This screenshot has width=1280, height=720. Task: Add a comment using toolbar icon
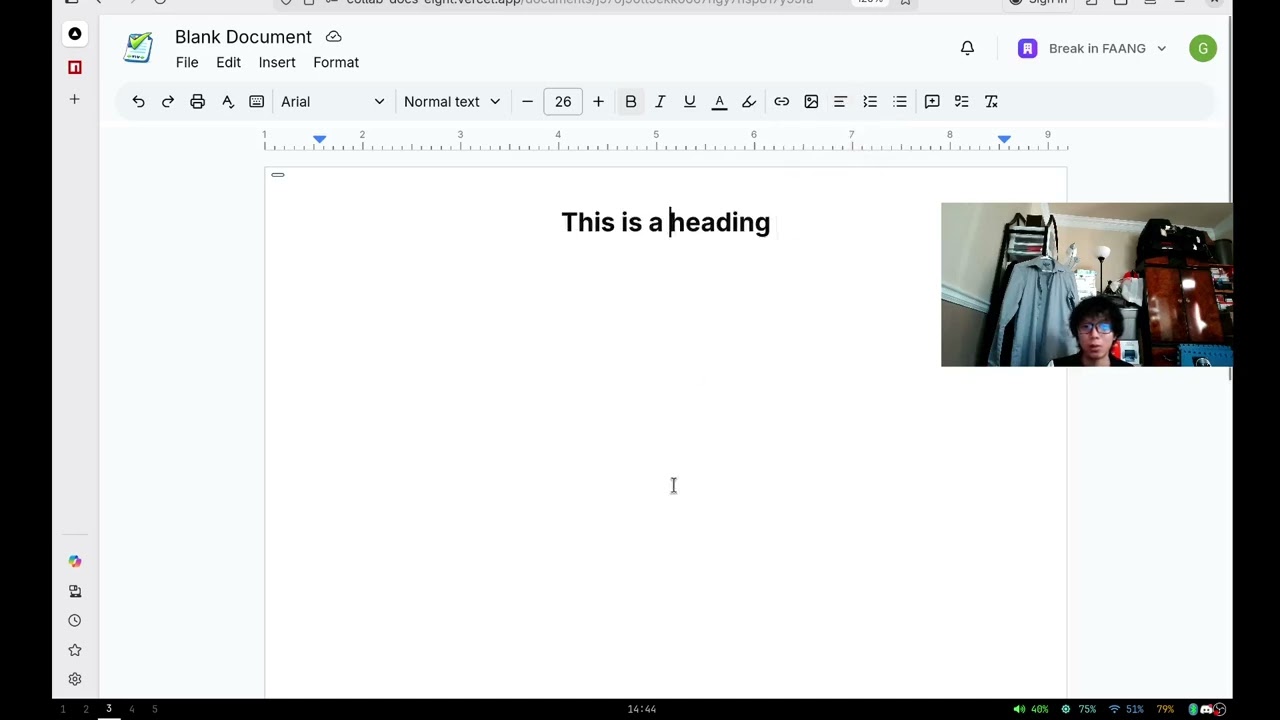(932, 101)
